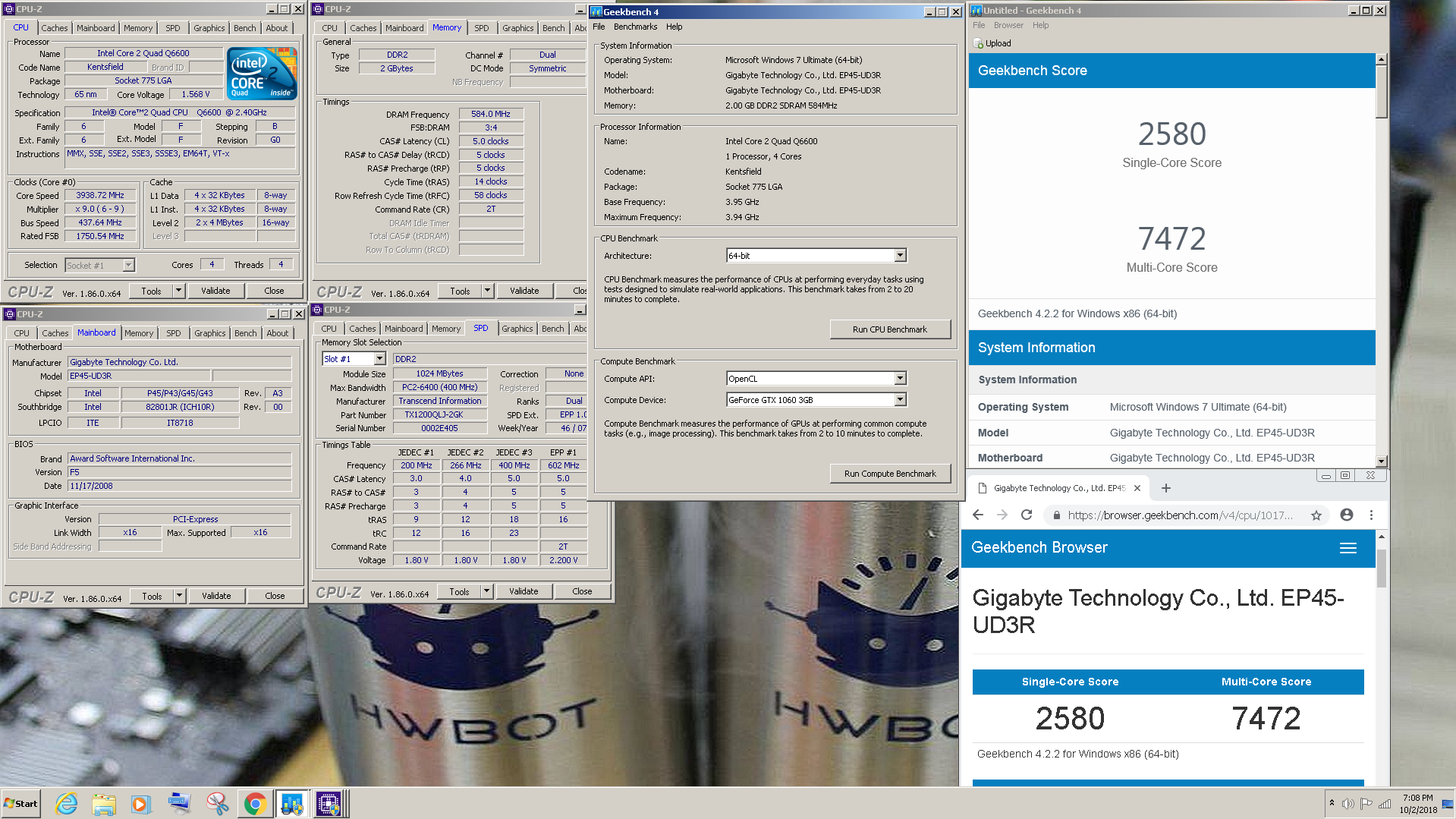The height and width of the screenshot is (819, 1456).
Task: Open About tab in CPU-Z Mainboard window
Action: [x=278, y=333]
